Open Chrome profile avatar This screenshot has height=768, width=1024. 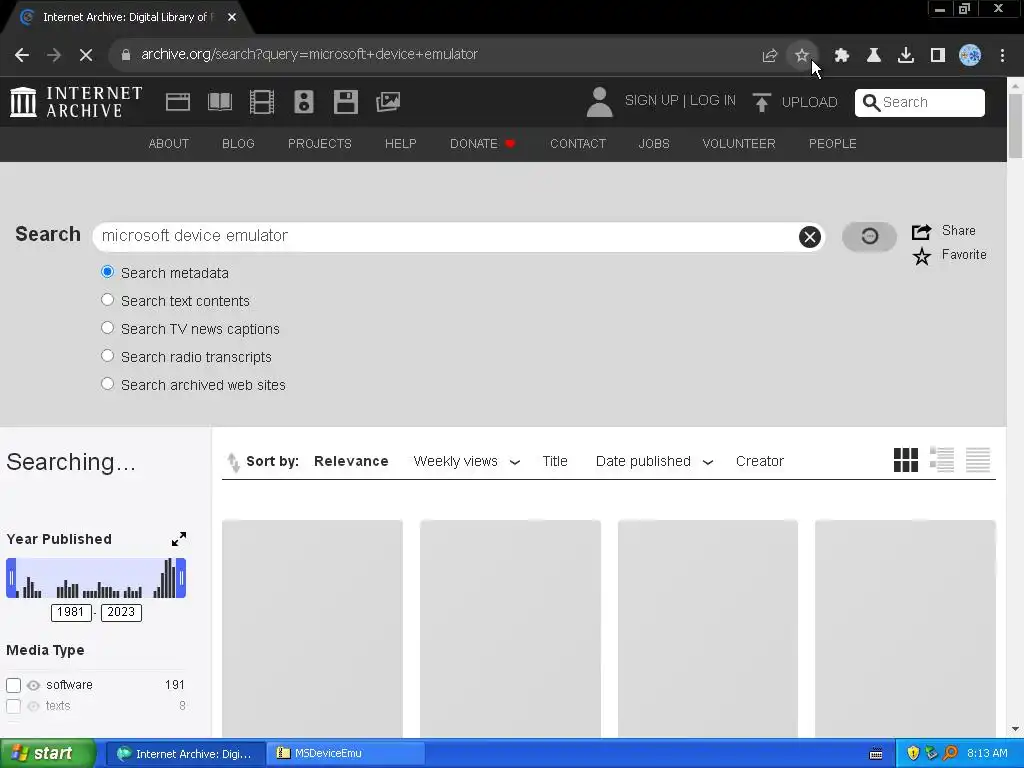pos(970,55)
